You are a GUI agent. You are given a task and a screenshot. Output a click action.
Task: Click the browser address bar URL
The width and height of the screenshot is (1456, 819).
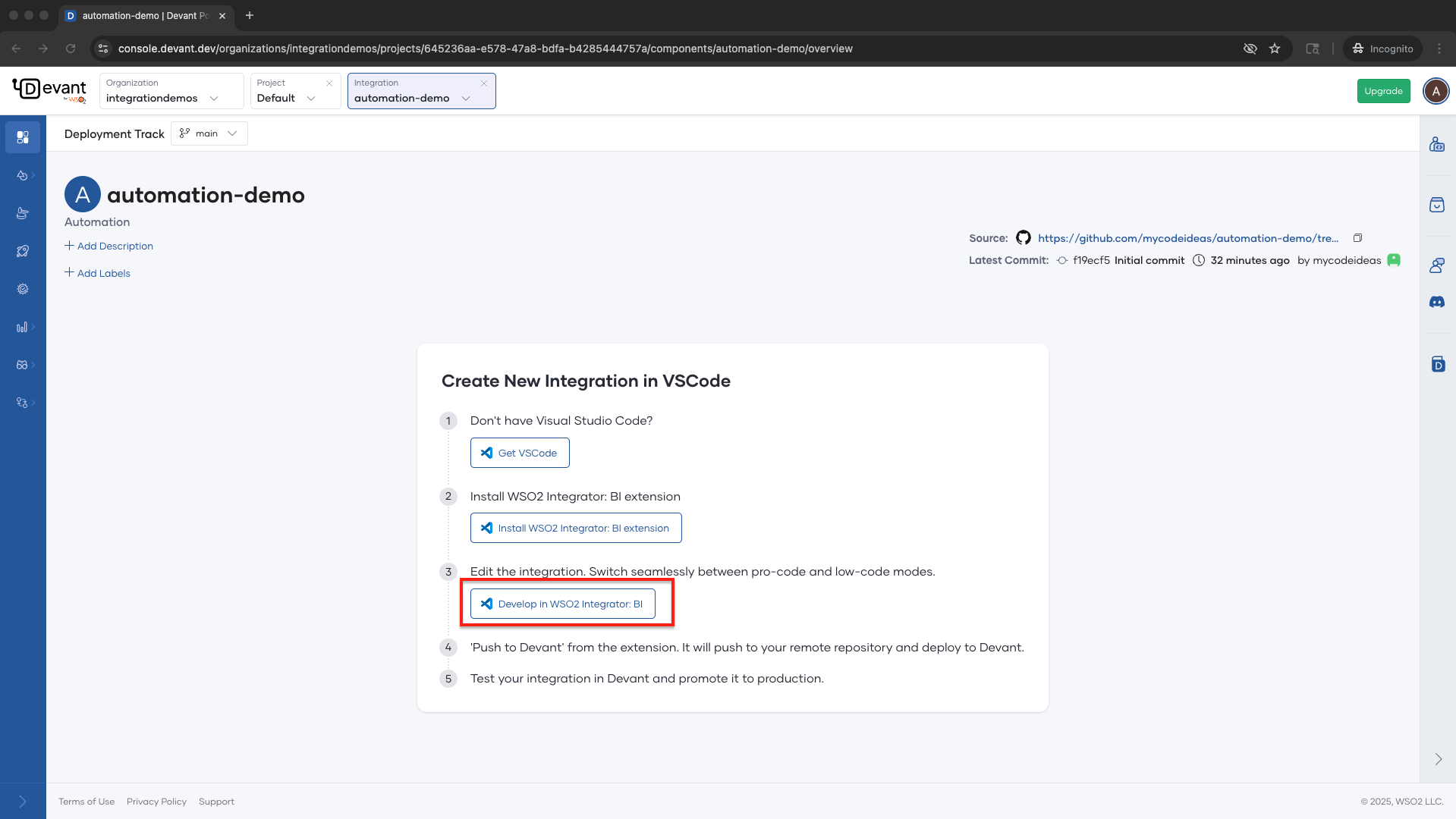click(x=486, y=49)
